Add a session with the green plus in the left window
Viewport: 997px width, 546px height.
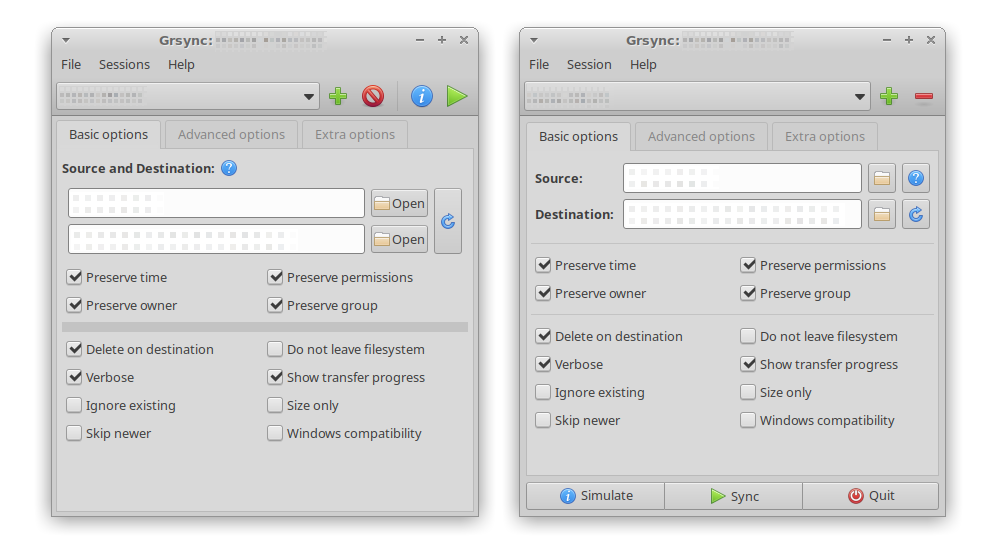pyautogui.click(x=338, y=97)
